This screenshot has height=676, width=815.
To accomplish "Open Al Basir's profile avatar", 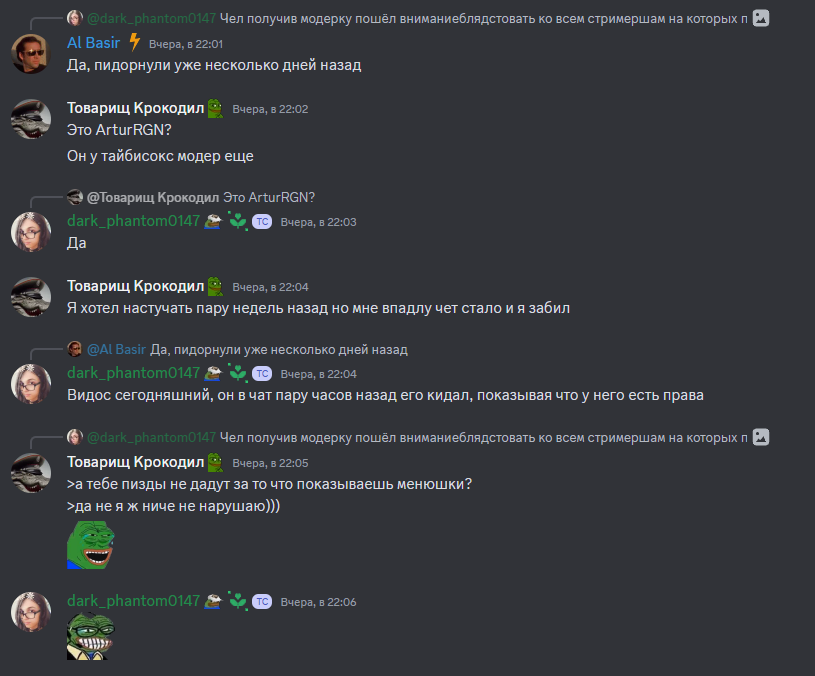I will tap(31, 54).
